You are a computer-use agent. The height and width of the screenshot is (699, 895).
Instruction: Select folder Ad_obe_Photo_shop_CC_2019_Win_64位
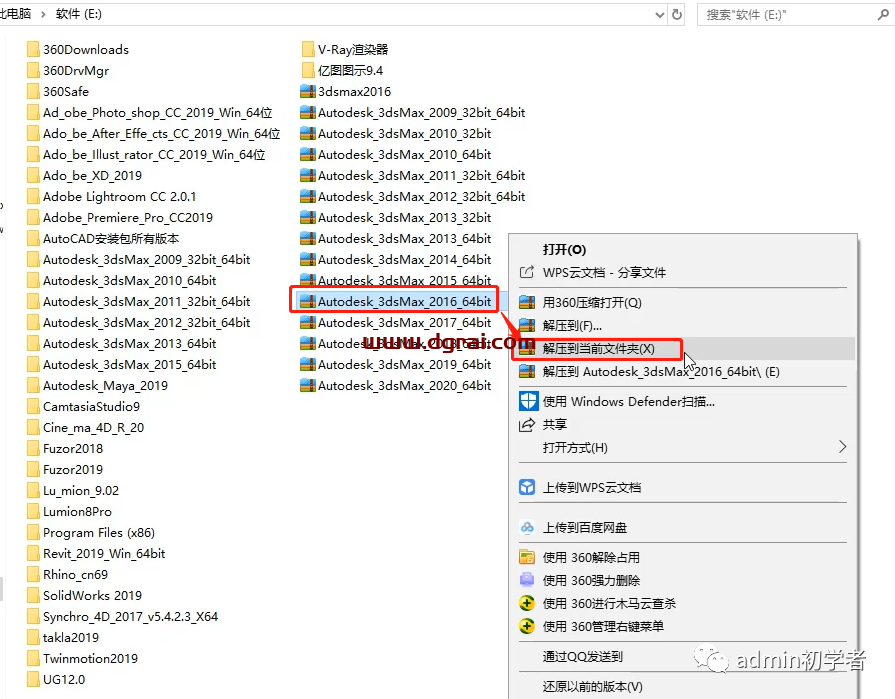(x=158, y=112)
